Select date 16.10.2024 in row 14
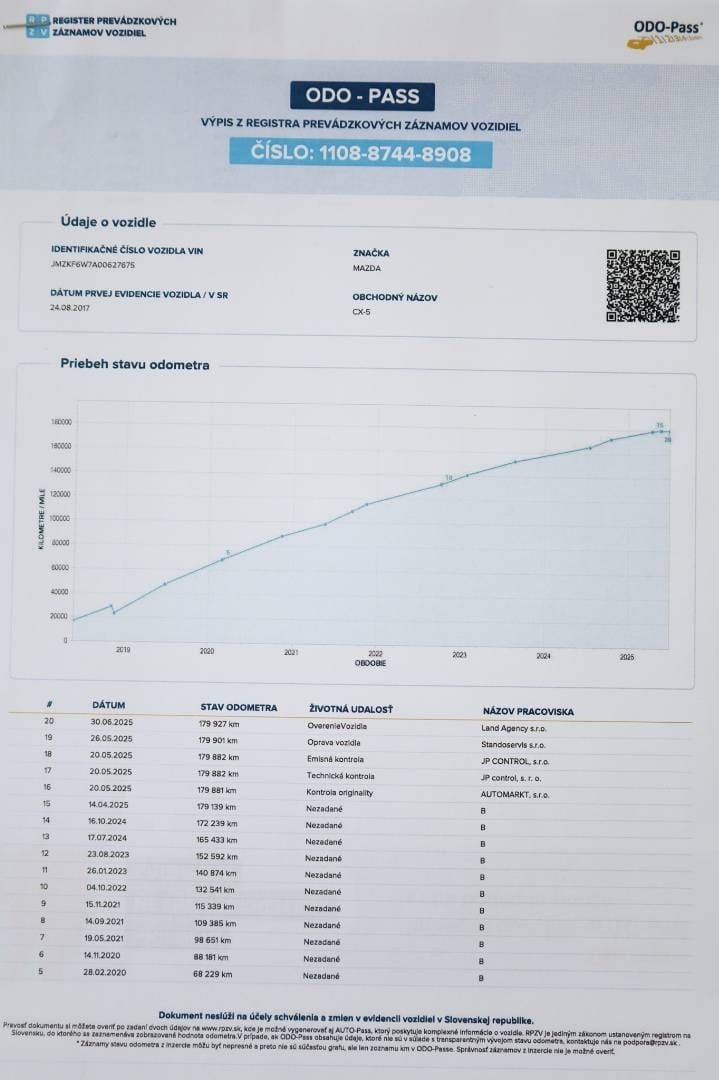719x1080 pixels. 107,821
